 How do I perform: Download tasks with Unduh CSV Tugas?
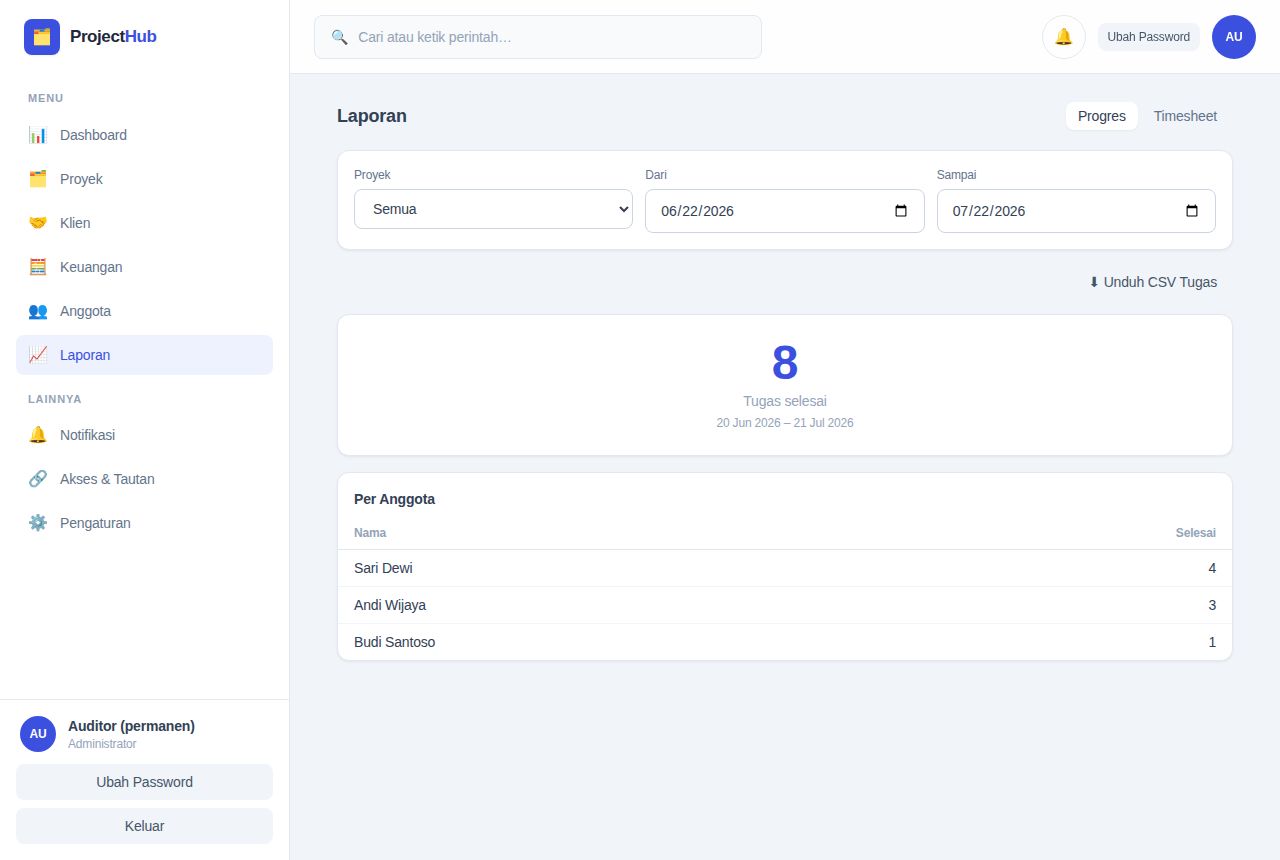[1153, 282]
